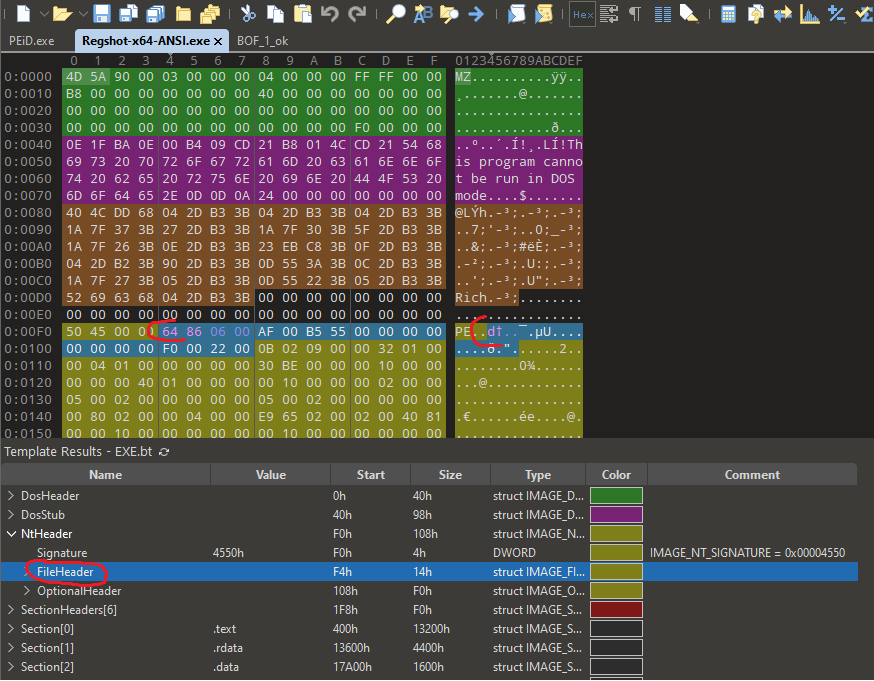Screen dimensions: 874x681
Task: Open the Calculator icon
Action: pyautogui.click(x=728, y=13)
